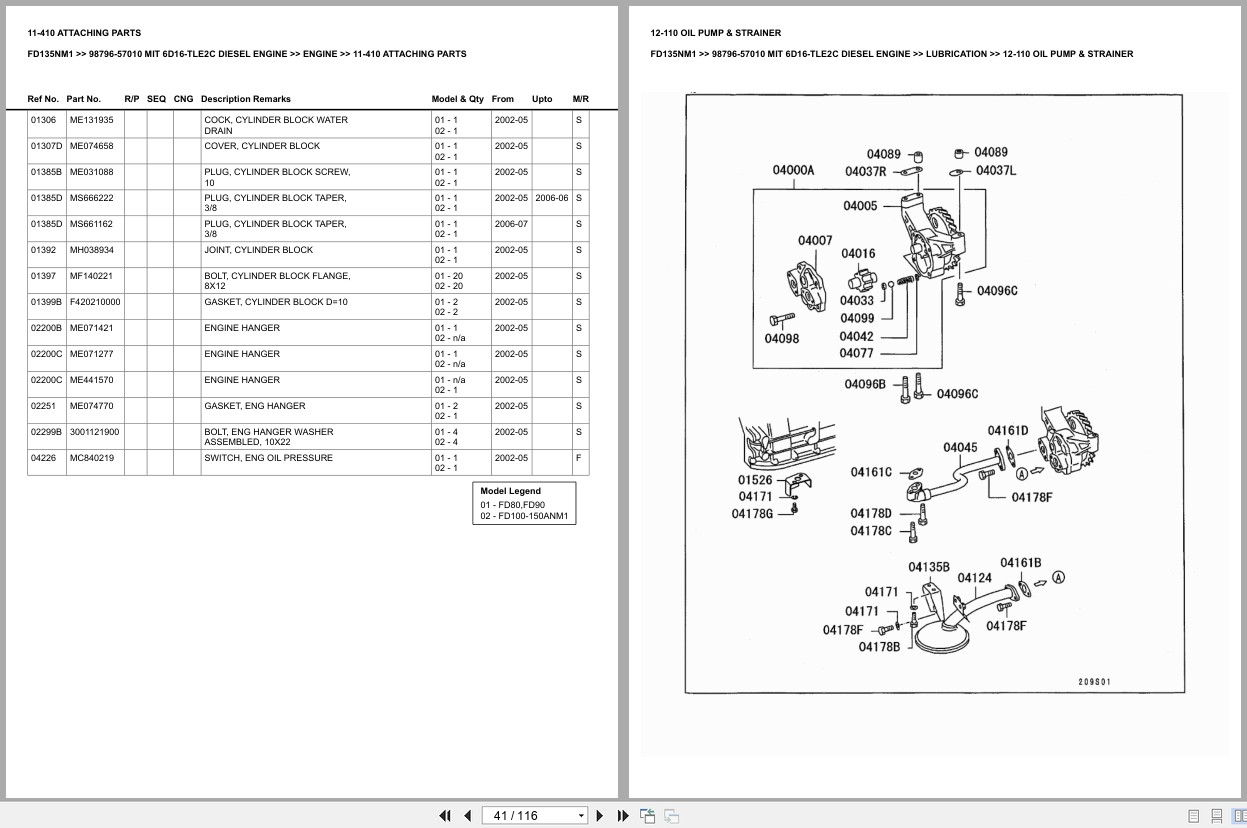This screenshot has height=828, width=1247.
Task: Click legend entry 01 - FD80,FD90
Action: (x=513, y=505)
